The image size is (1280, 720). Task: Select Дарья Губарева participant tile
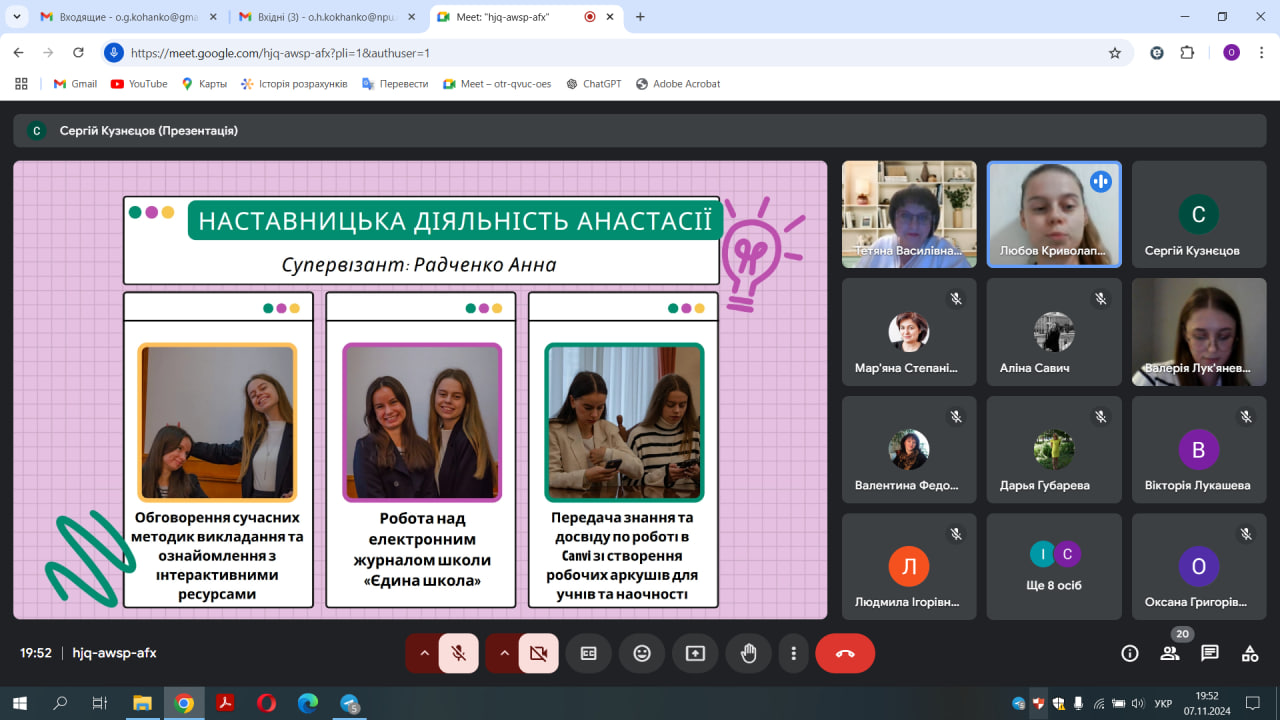click(x=1054, y=450)
